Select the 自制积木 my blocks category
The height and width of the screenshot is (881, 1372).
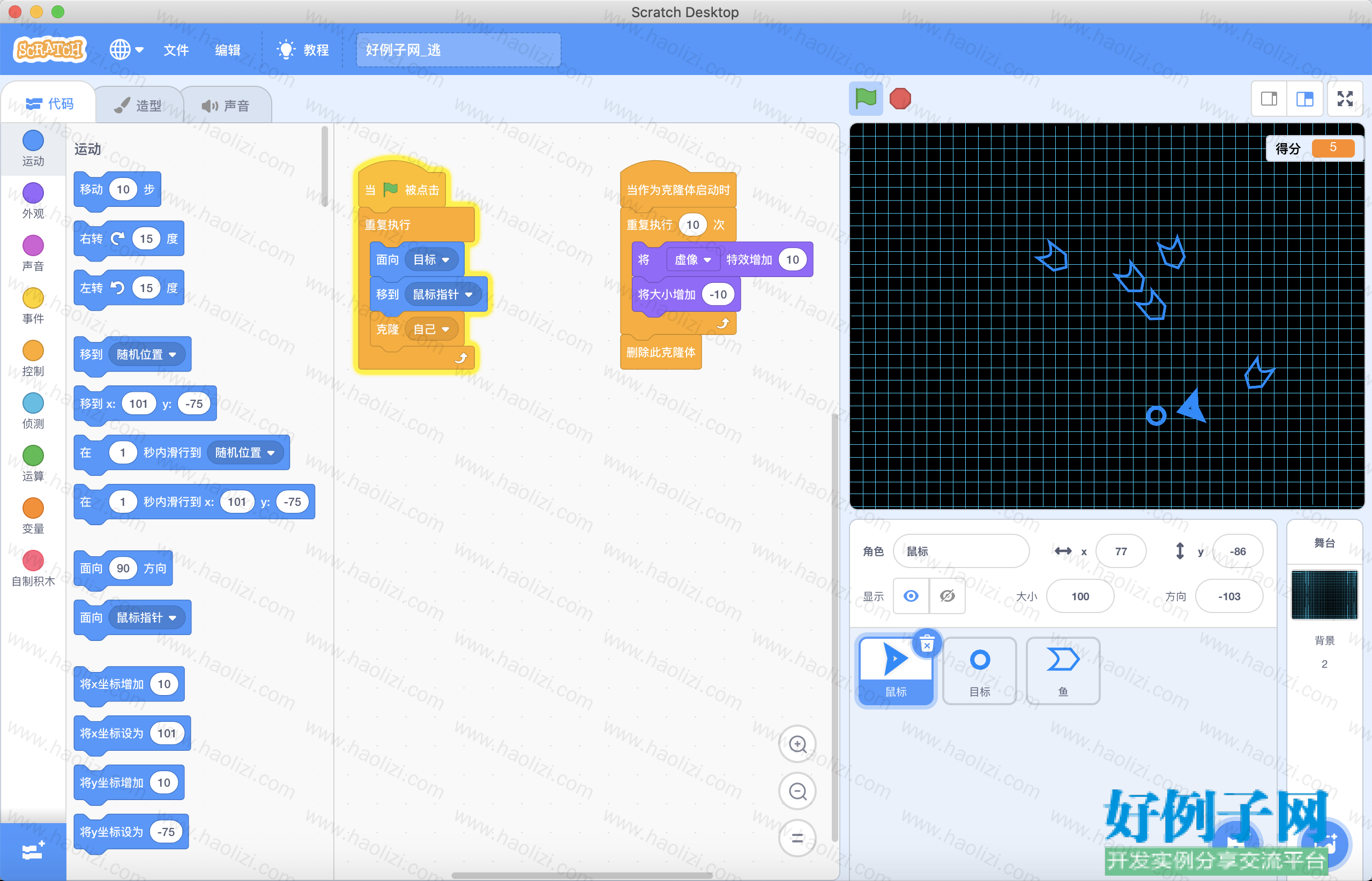coord(33,569)
